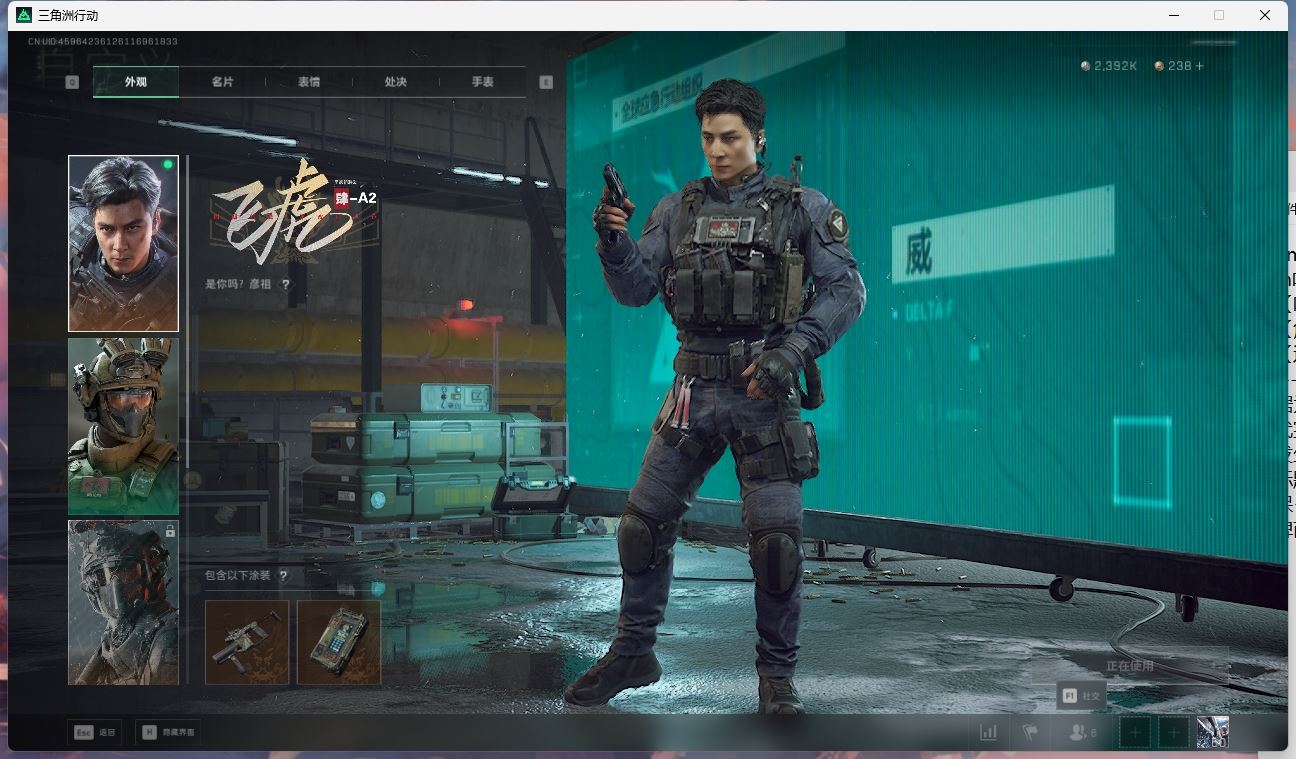Open the statistics bar chart icon

(988, 732)
